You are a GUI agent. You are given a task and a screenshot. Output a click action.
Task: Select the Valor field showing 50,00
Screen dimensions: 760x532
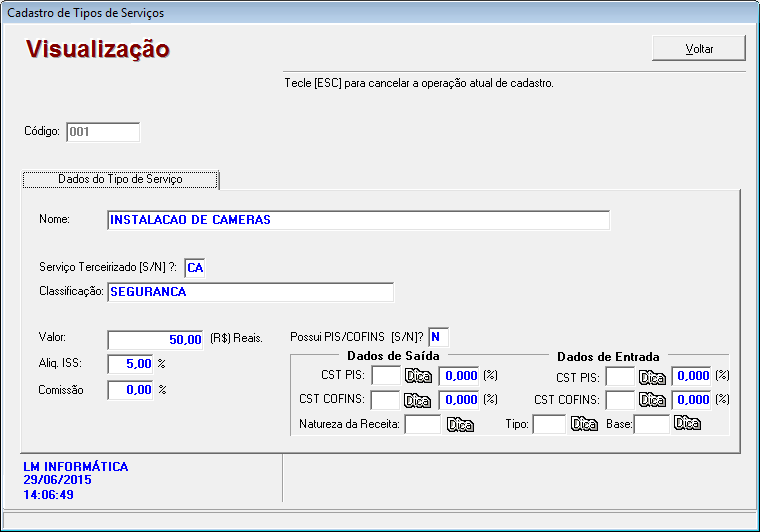pyautogui.click(x=156, y=339)
